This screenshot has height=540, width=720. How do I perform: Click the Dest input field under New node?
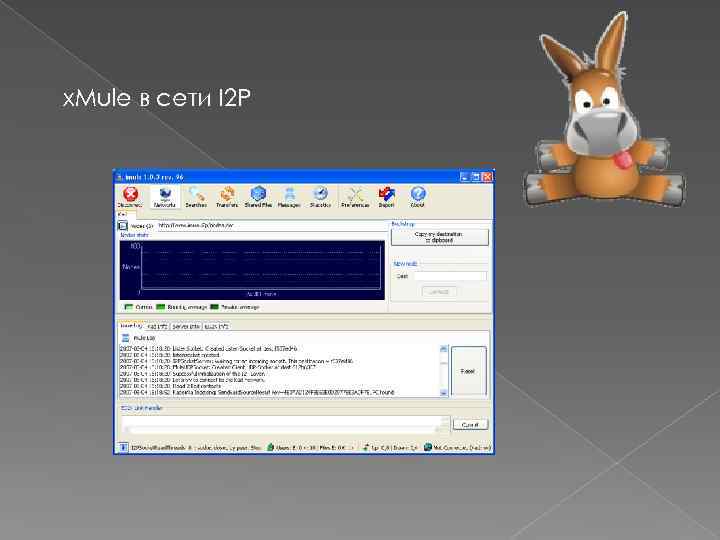(450, 276)
